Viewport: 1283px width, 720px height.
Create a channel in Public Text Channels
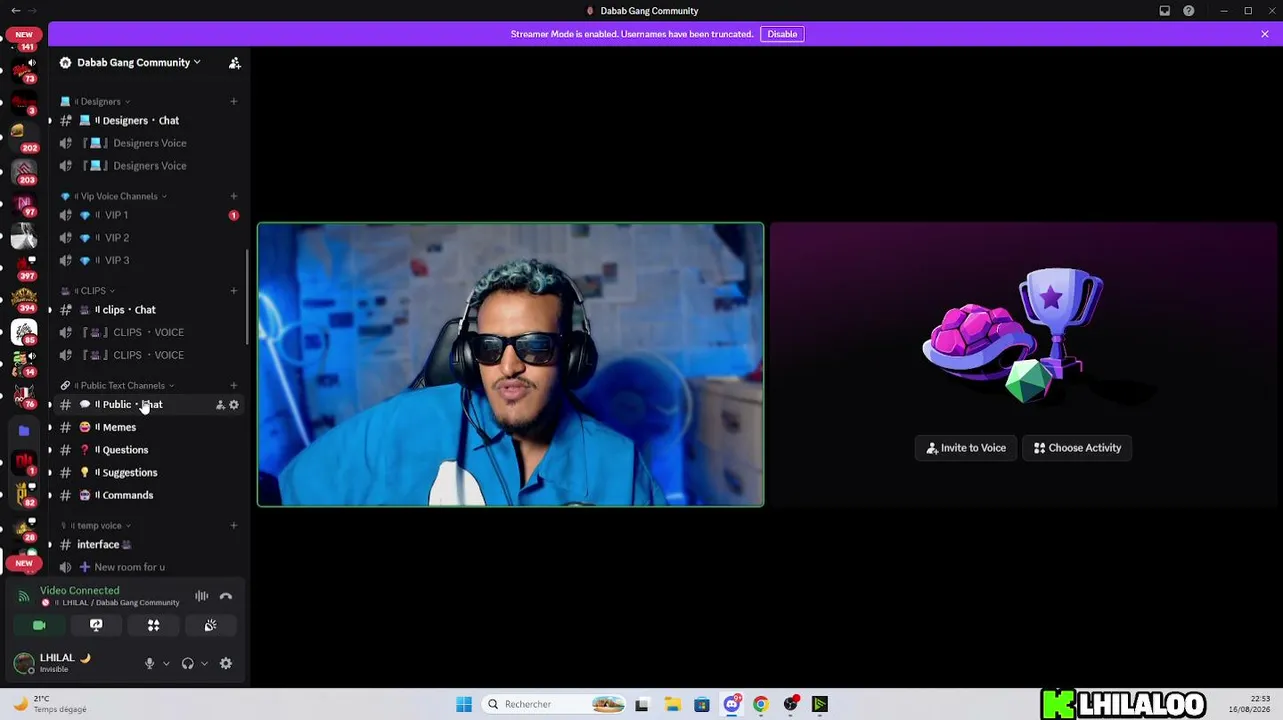[x=234, y=385]
